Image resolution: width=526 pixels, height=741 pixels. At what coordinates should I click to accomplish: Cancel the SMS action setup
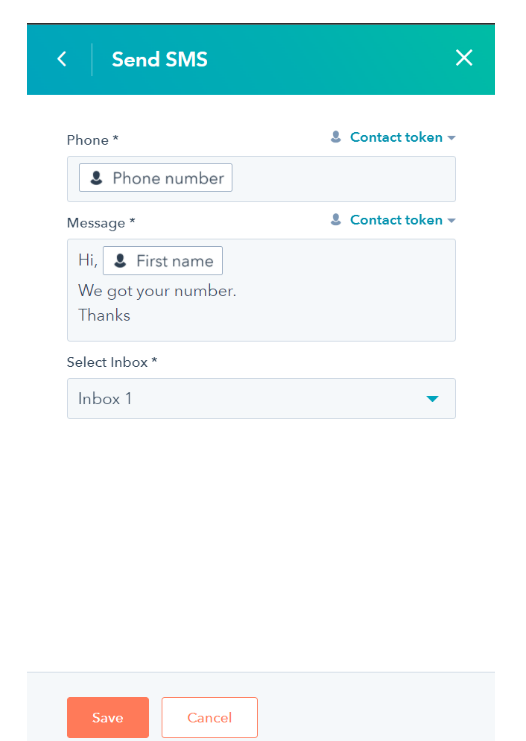coord(209,717)
